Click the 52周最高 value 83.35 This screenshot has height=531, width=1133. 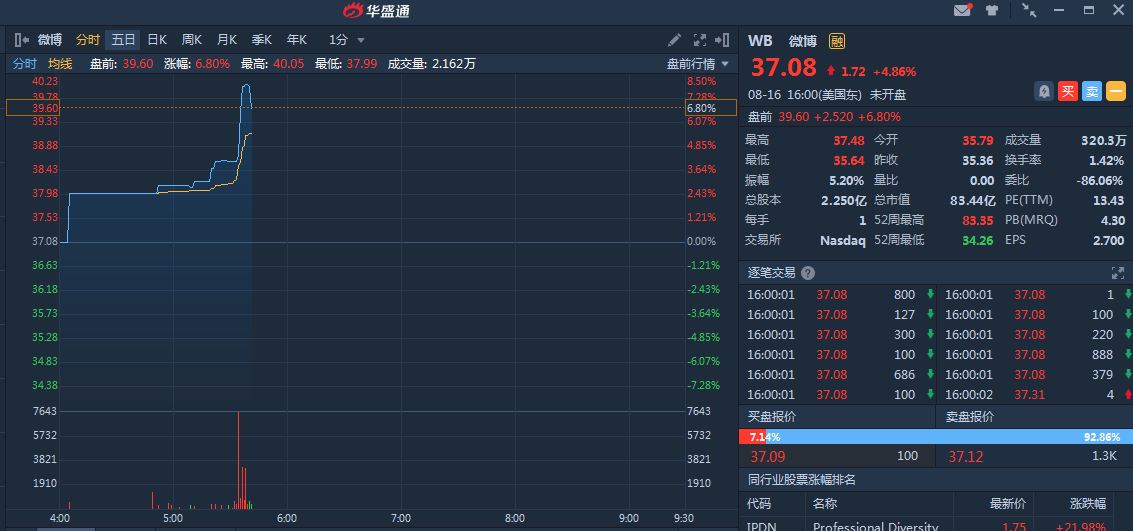[x=978, y=220]
